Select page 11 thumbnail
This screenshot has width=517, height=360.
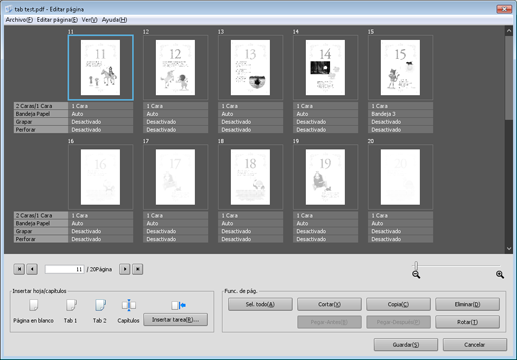(x=101, y=68)
